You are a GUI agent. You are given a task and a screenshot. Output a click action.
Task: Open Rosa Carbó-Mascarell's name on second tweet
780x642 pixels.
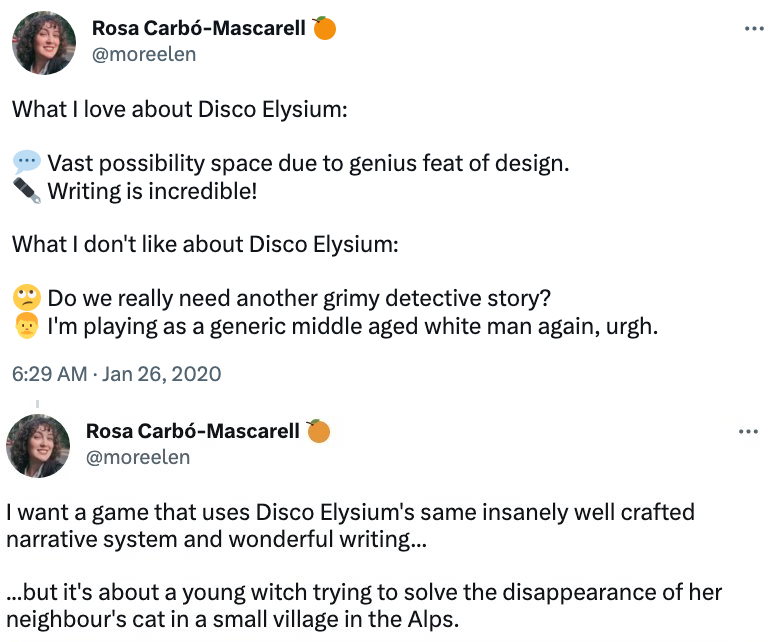pos(193,431)
